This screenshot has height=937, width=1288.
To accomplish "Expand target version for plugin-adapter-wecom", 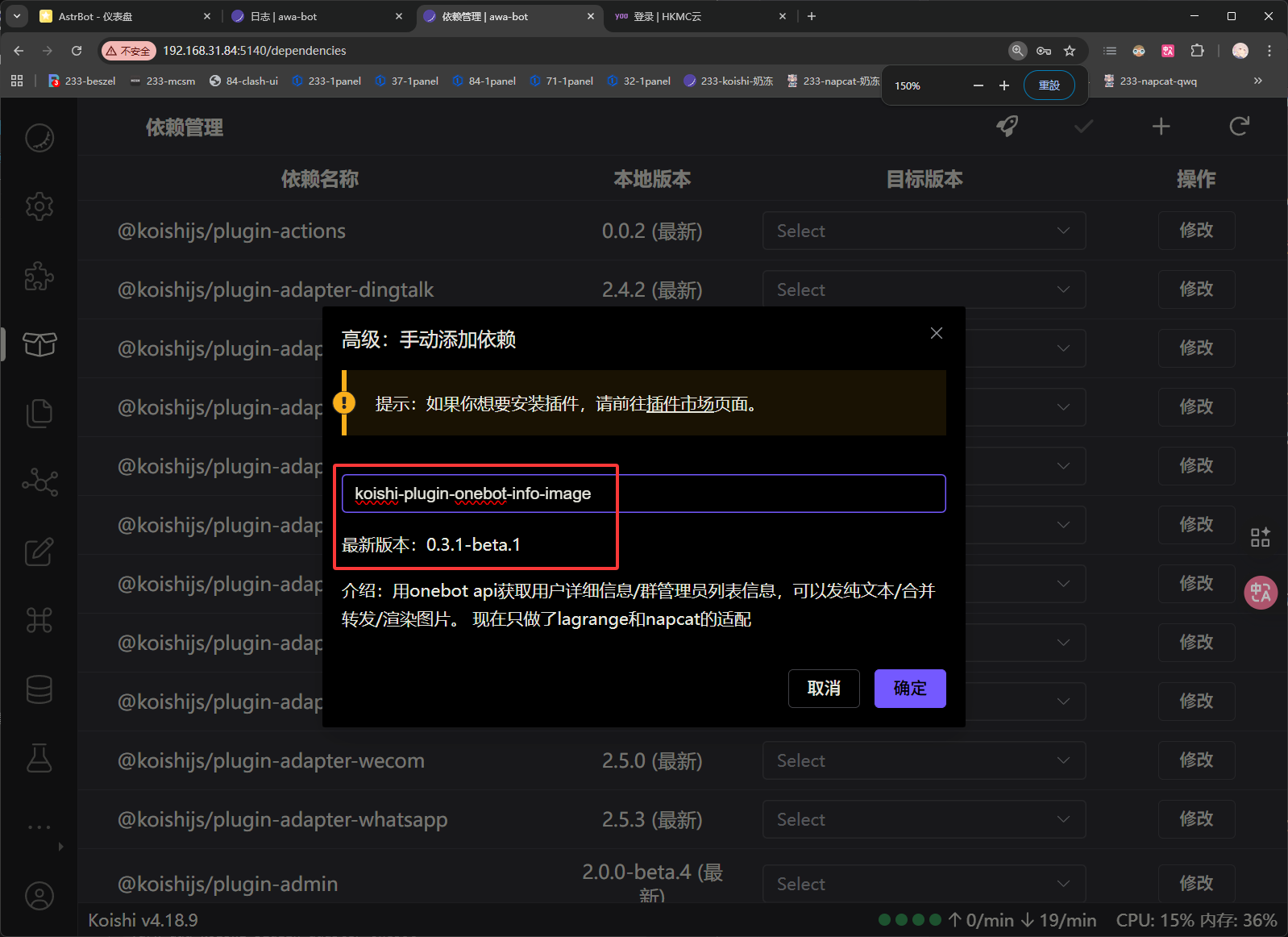I will pos(924,761).
